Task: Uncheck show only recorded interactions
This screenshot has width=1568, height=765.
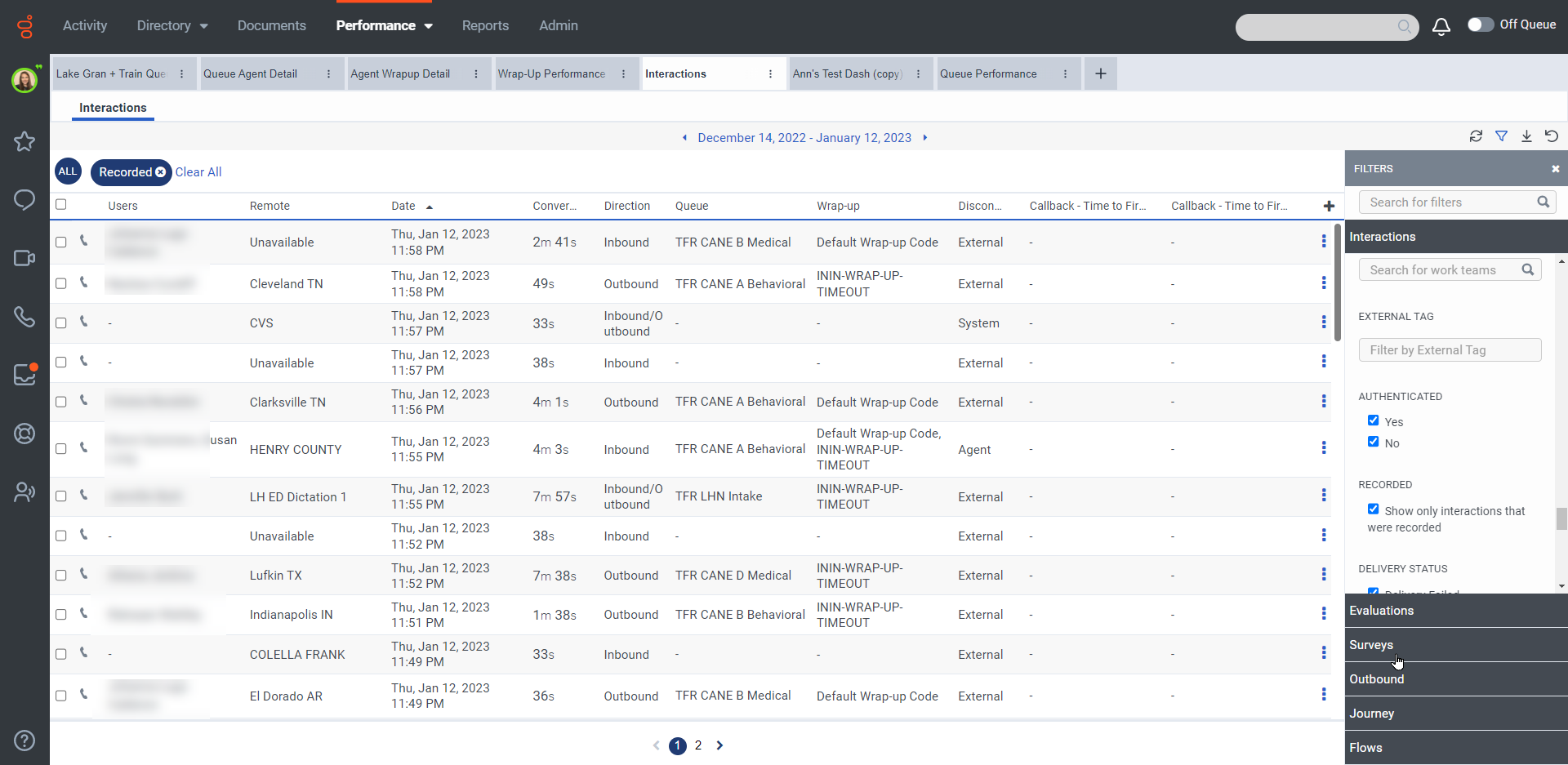Action: [1373, 509]
